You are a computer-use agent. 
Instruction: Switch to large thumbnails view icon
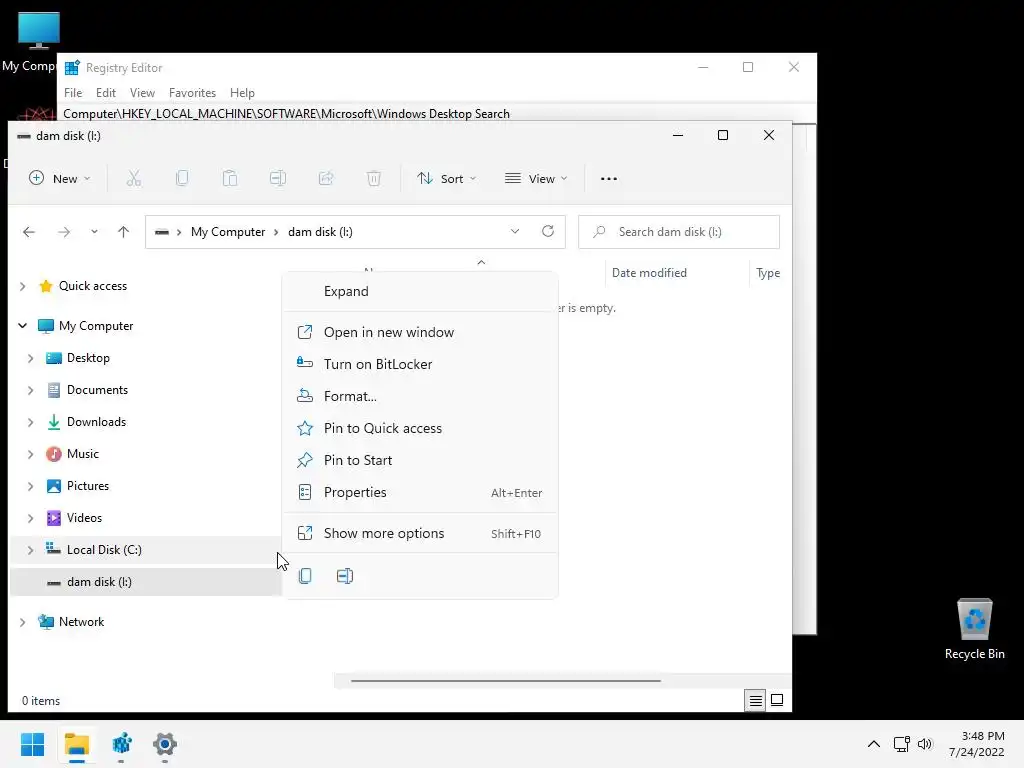(777, 700)
